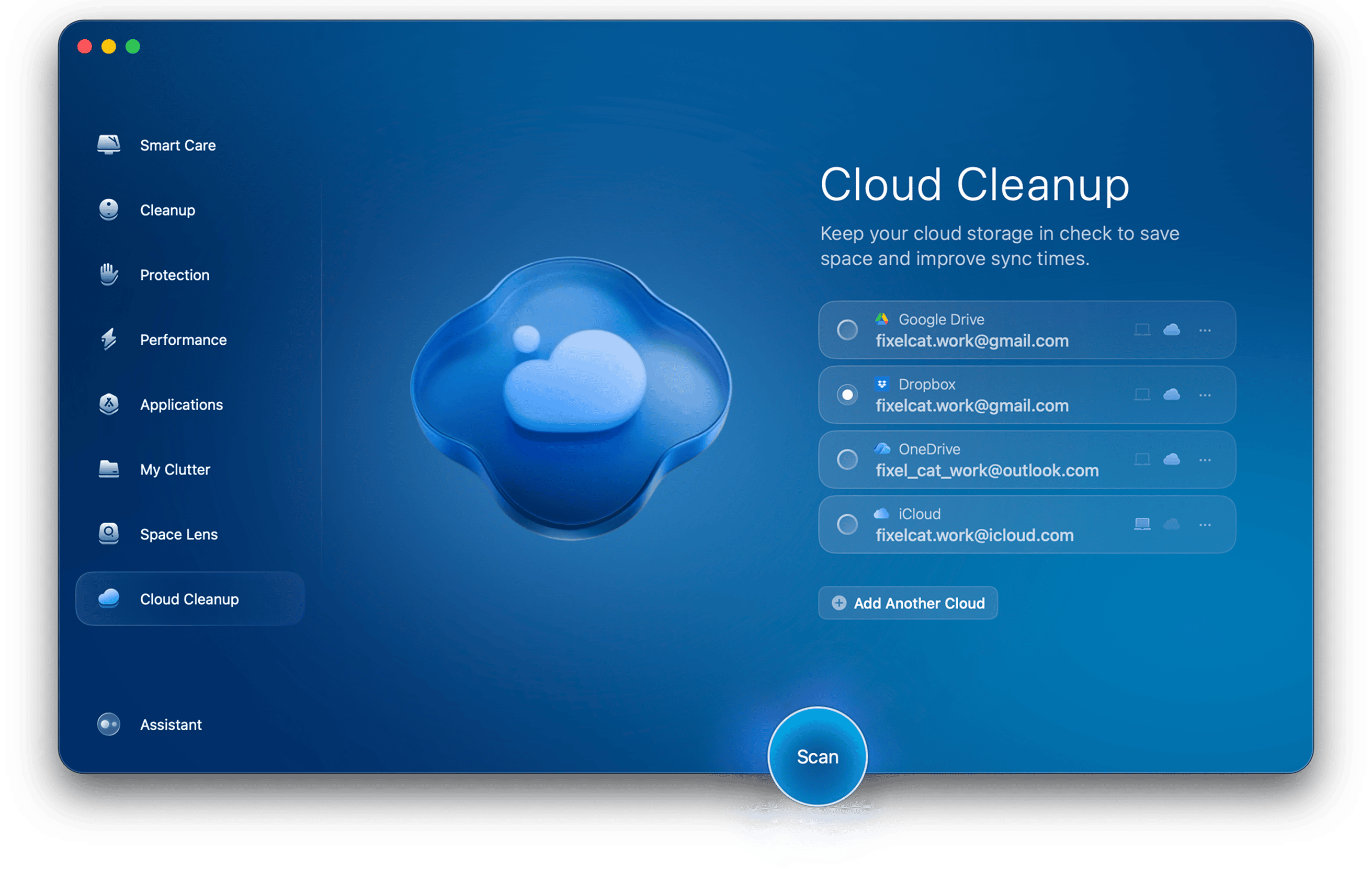This screenshot has width=1372, height=871.
Task: Open the ellipsis menu on Google Drive row
Action: pyautogui.click(x=1205, y=330)
